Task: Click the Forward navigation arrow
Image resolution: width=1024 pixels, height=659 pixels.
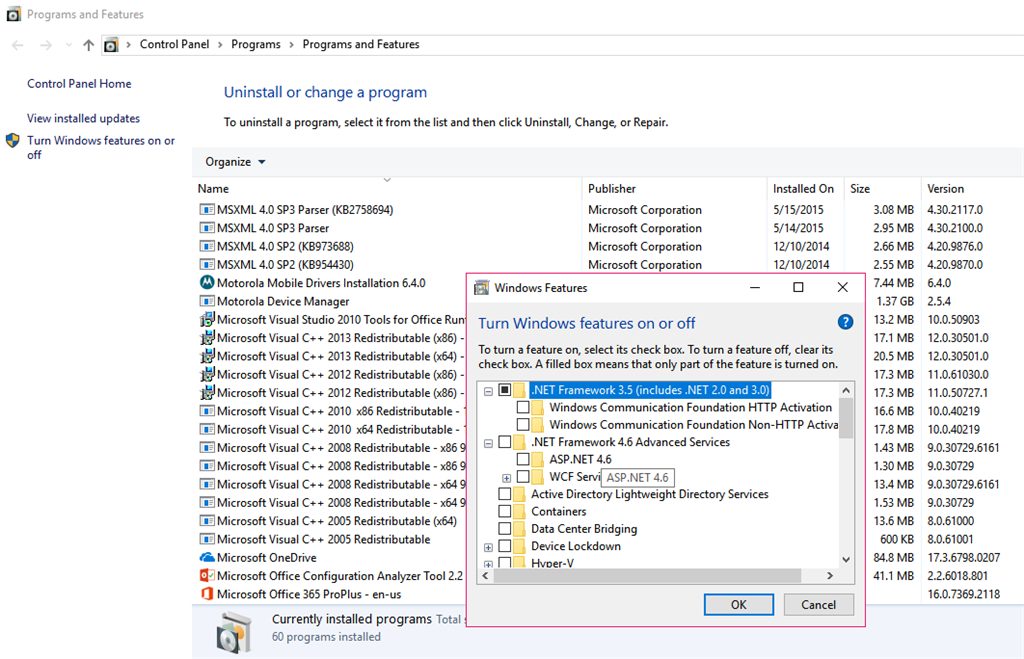Action: [46, 45]
